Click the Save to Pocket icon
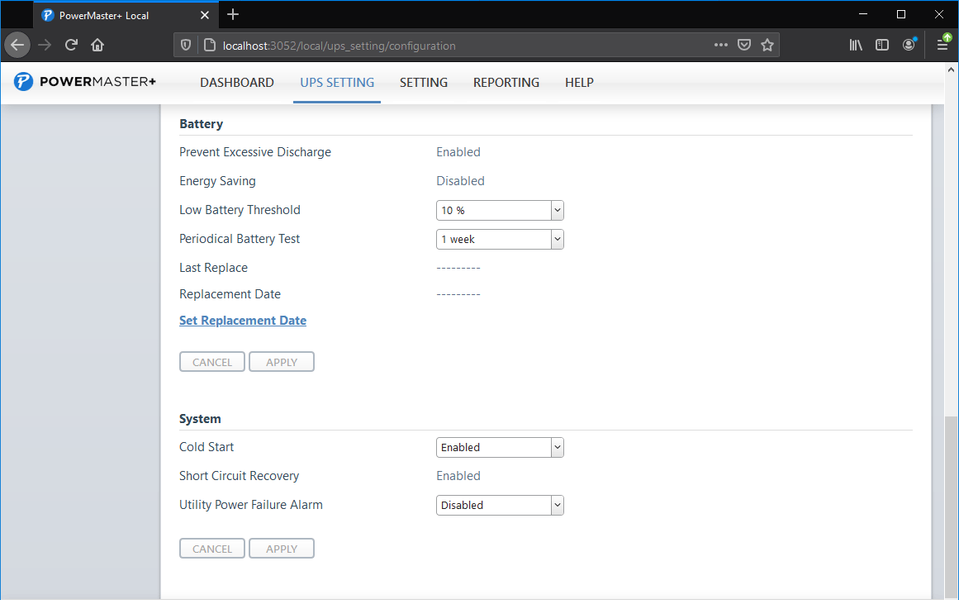Screen dimensions: 959x600 [x=744, y=45]
